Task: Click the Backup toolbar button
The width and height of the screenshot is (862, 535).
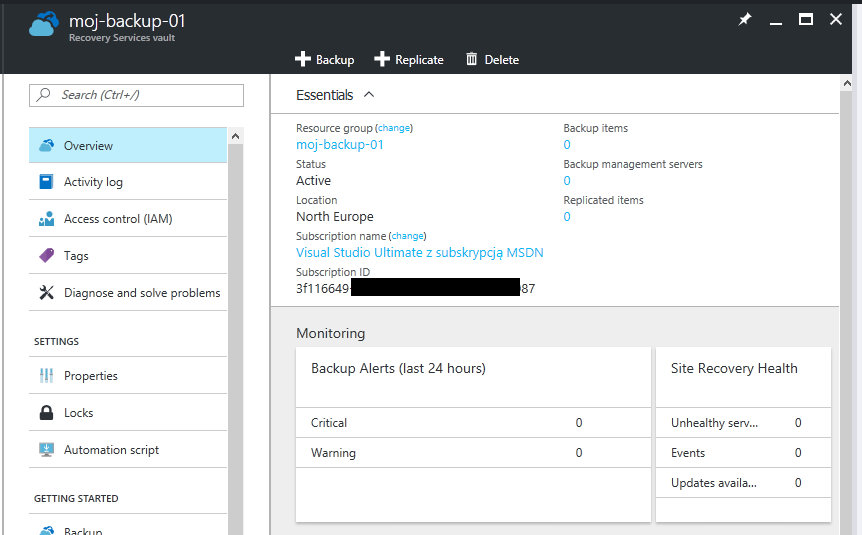Action: (x=324, y=59)
